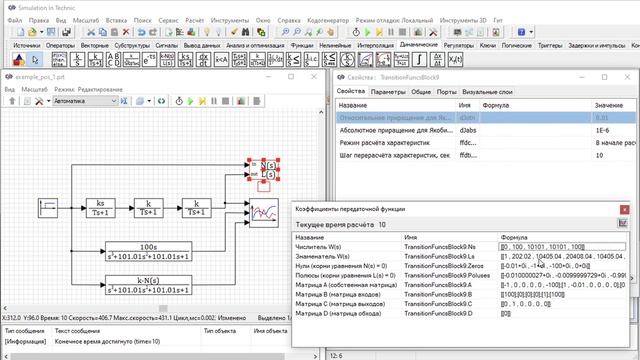Click the redo arrow icon
640x360 pixels.
(153, 32)
